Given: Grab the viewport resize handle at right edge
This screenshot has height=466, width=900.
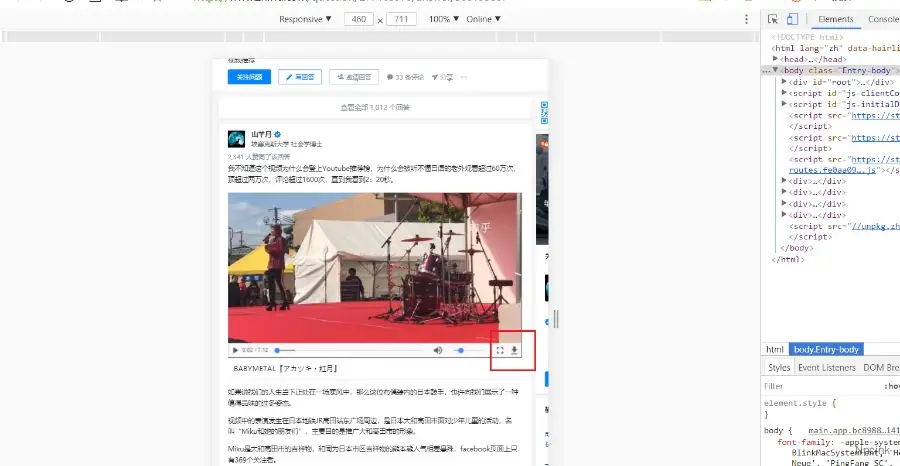Looking at the screenshot, I should coord(556,319).
